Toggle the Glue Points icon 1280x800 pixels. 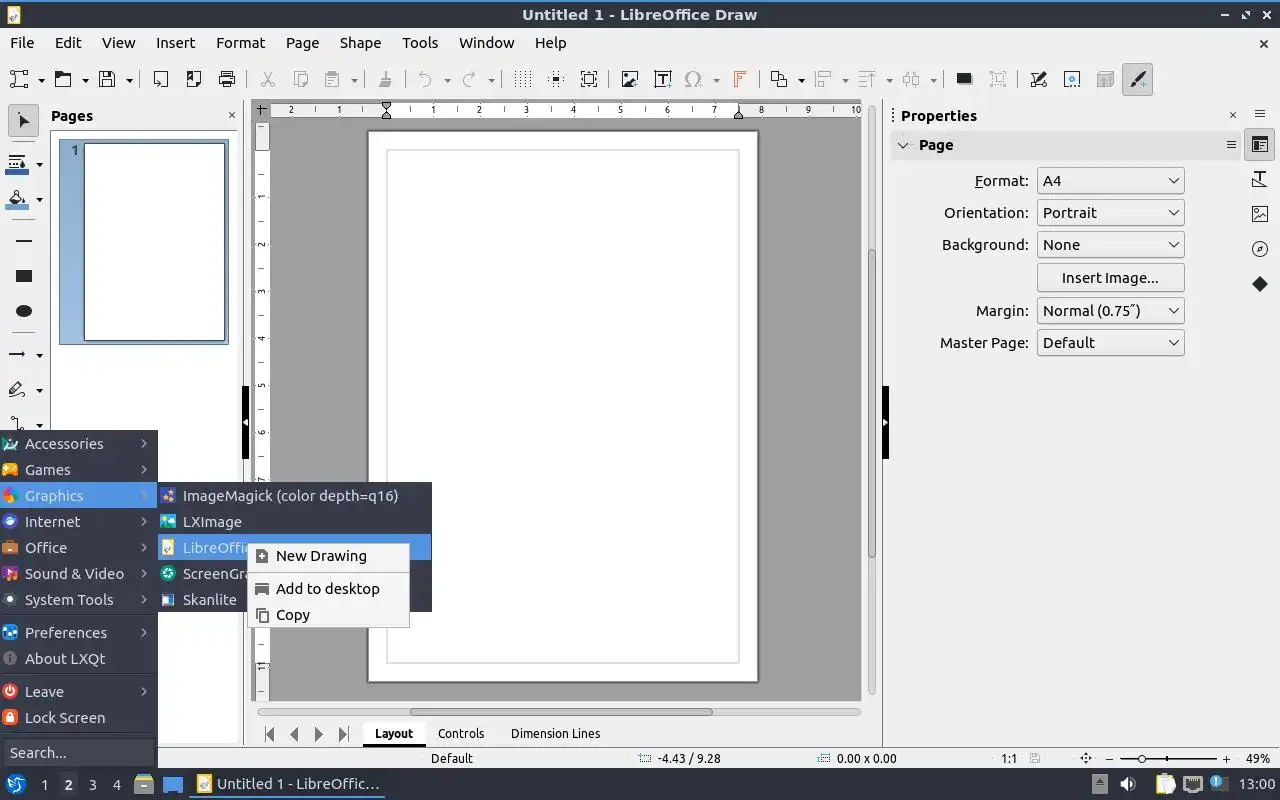[1071, 79]
